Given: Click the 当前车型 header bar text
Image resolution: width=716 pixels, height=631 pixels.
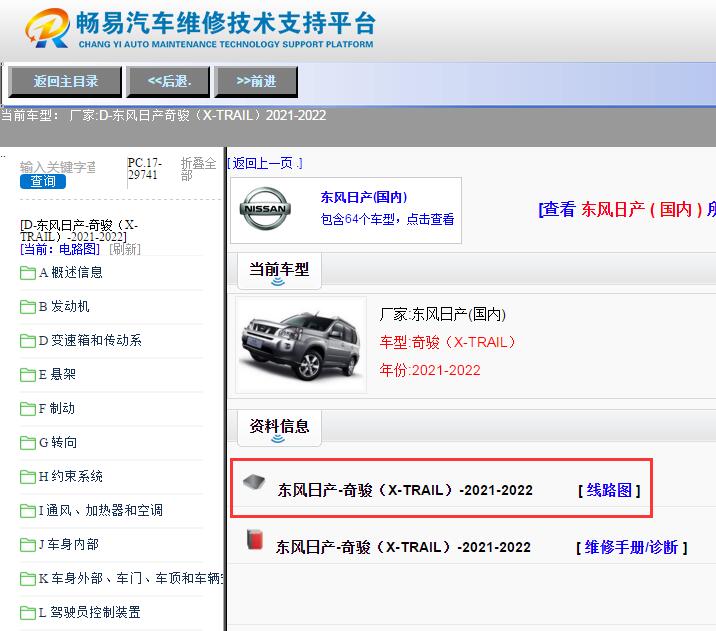Looking at the screenshot, I should pos(279,269).
